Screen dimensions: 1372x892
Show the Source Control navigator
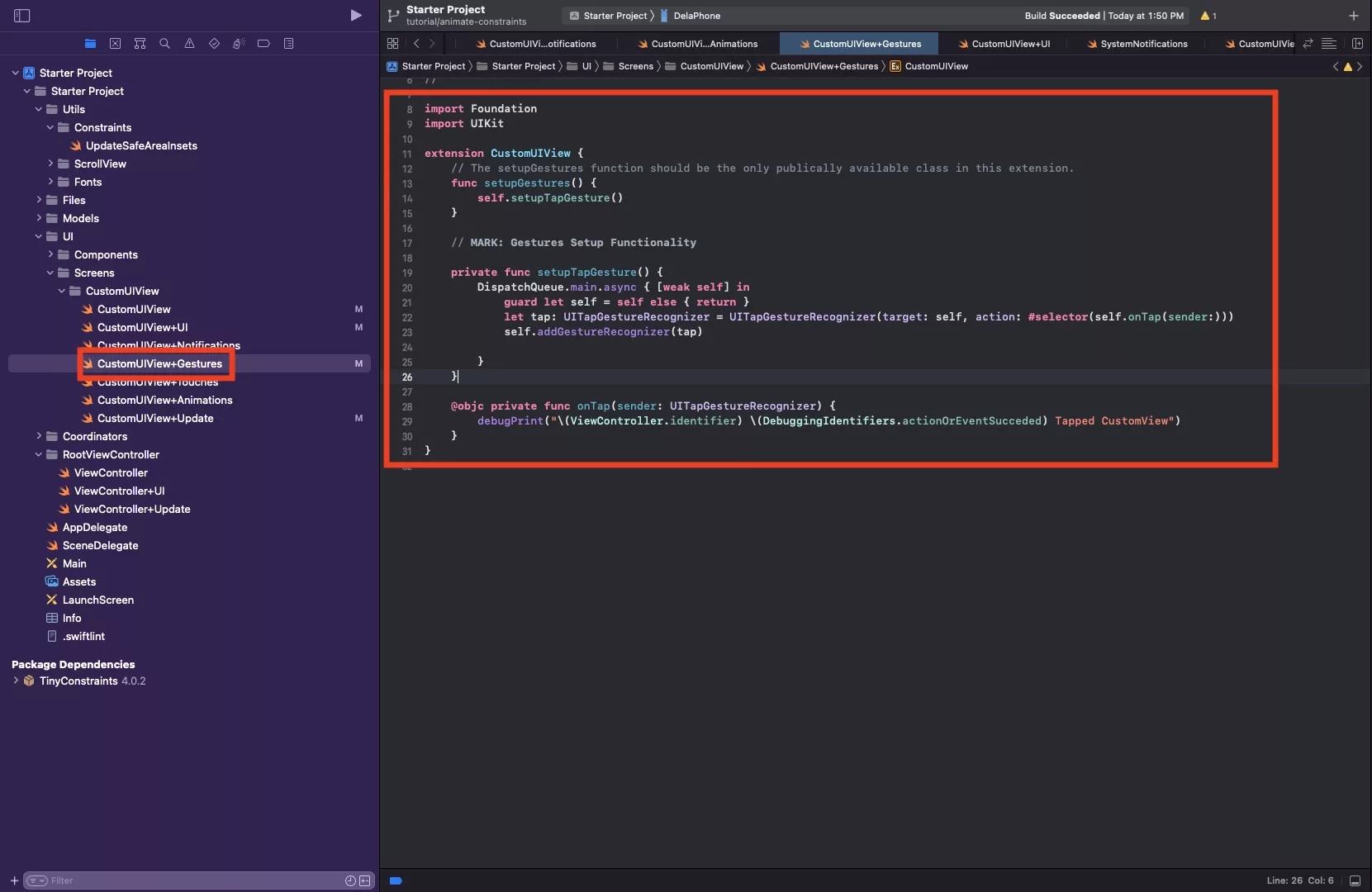point(115,44)
